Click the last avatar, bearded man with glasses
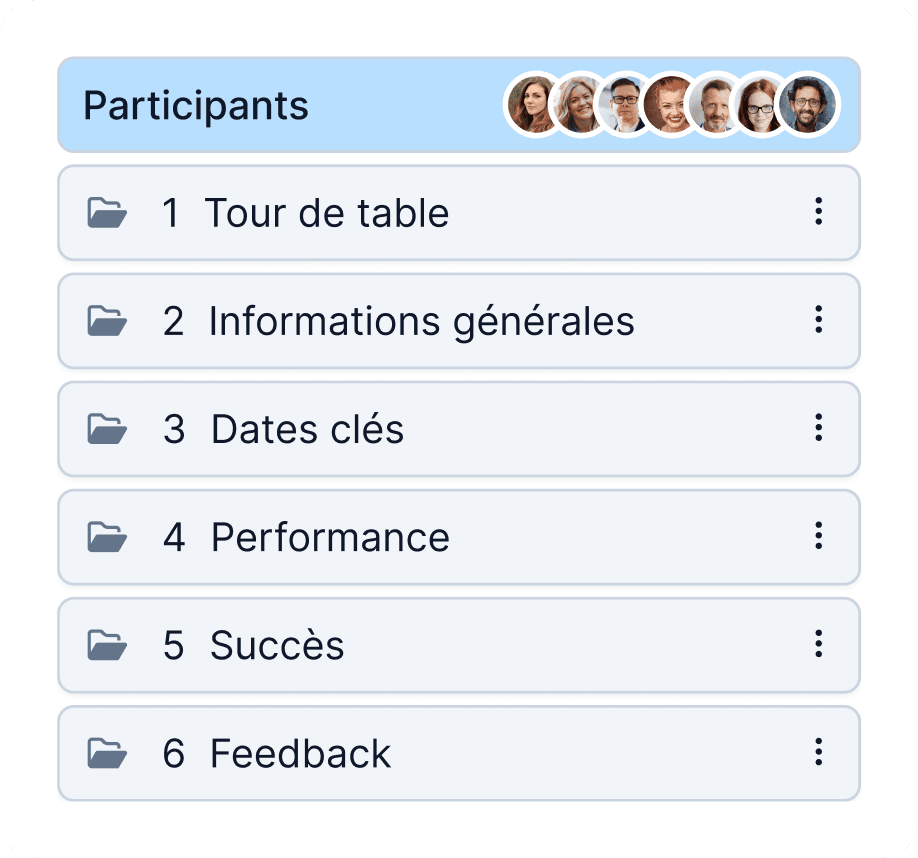 tap(808, 105)
